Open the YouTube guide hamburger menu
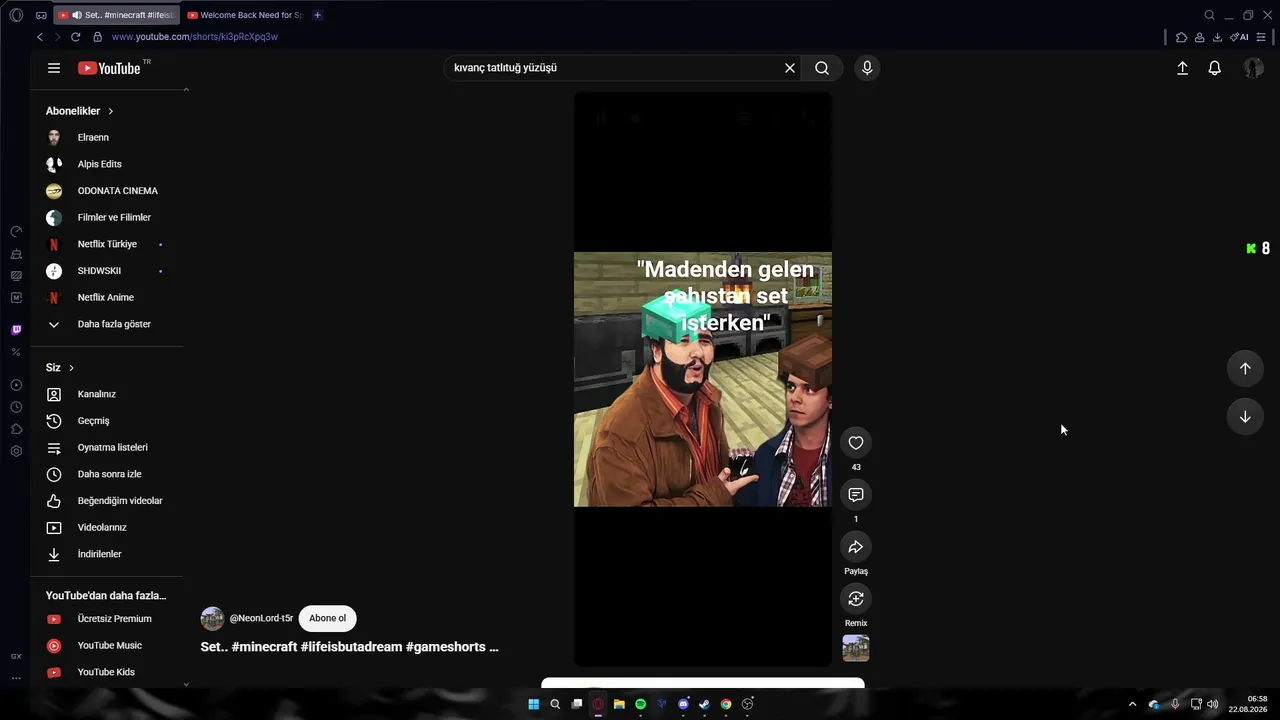Viewport: 1280px width, 720px height. click(54, 68)
